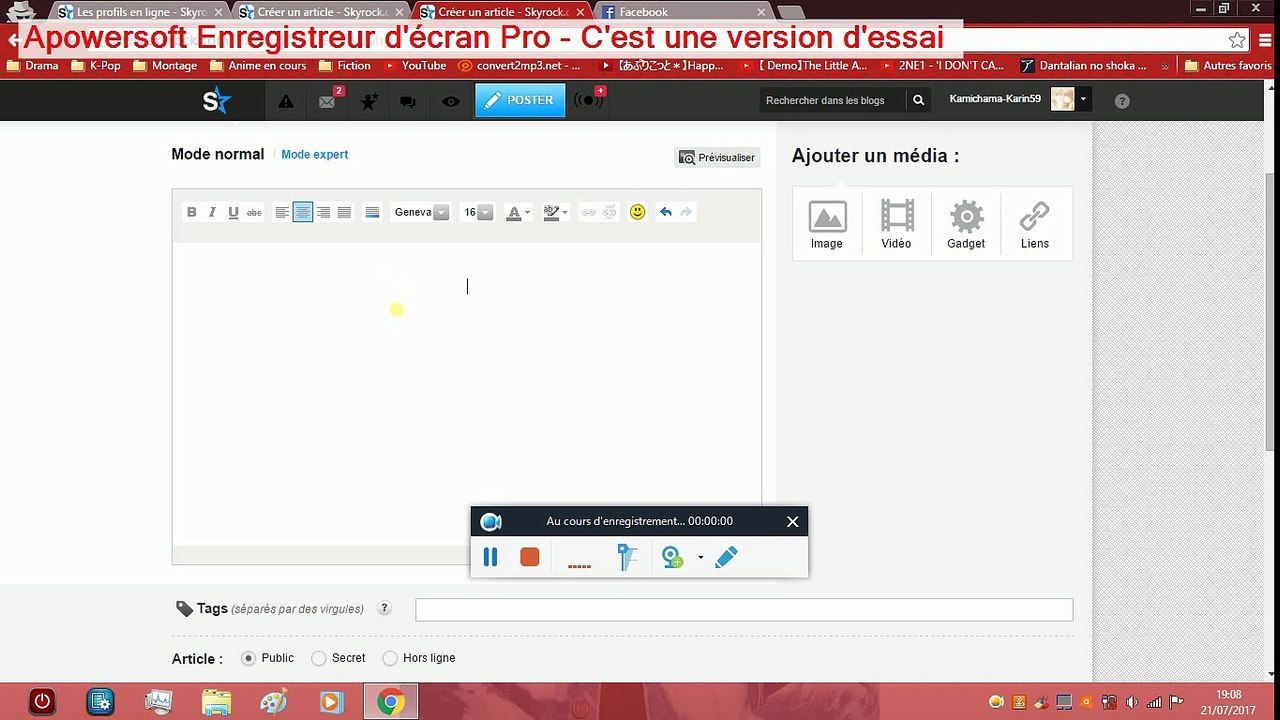This screenshot has width=1280, height=720.
Task: Toggle italic formatting
Action: [x=212, y=212]
